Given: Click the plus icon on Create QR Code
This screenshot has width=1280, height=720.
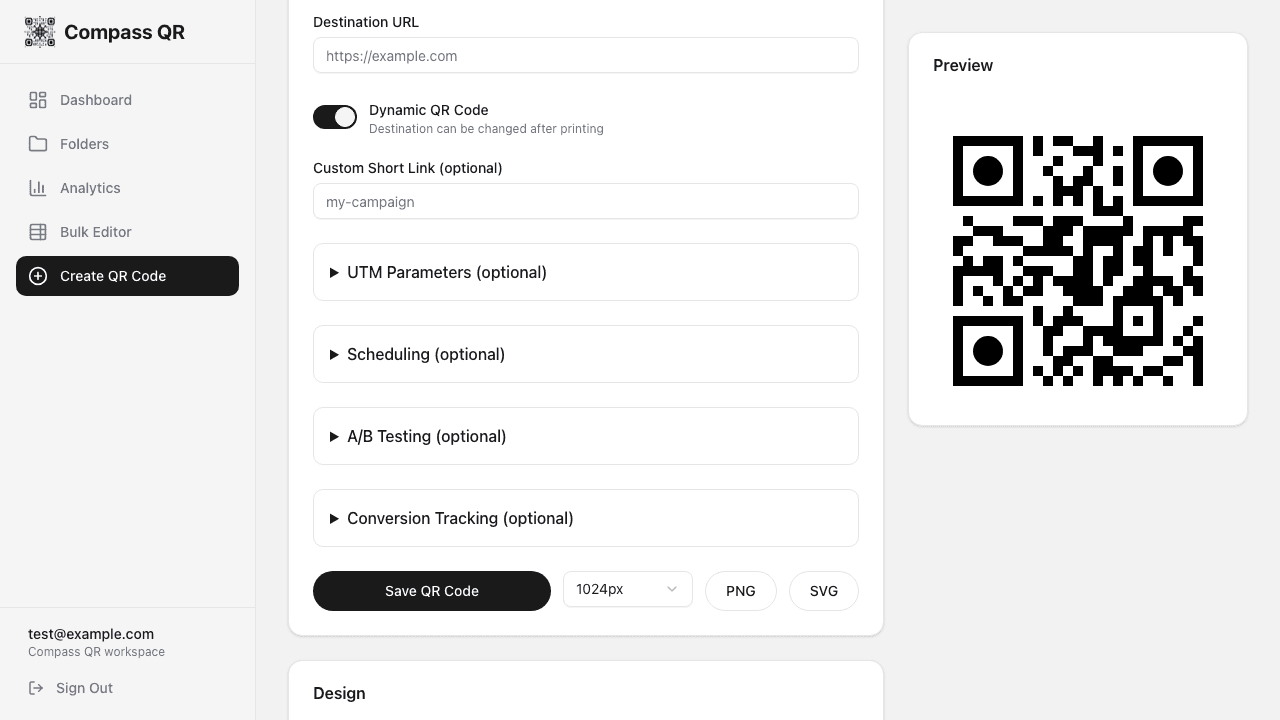Looking at the screenshot, I should pyautogui.click(x=38, y=276).
